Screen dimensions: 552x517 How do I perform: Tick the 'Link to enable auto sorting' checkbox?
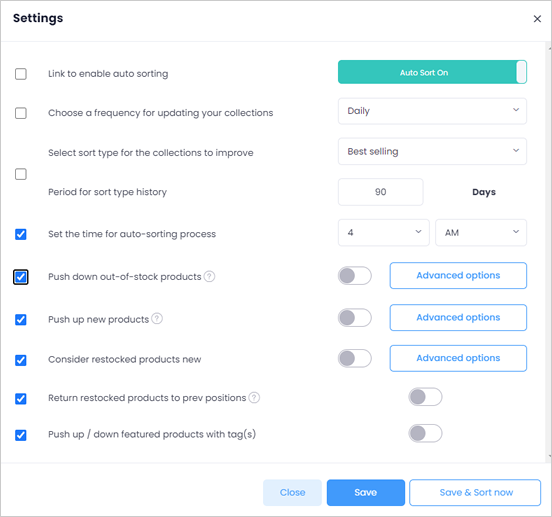pos(21,74)
